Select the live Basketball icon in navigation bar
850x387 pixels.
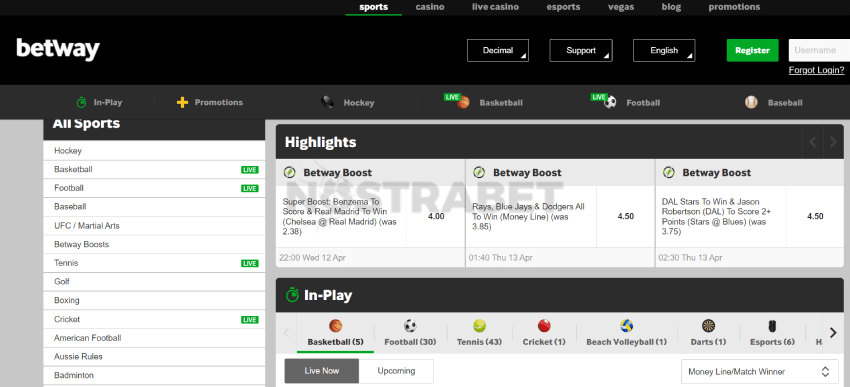coord(463,102)
